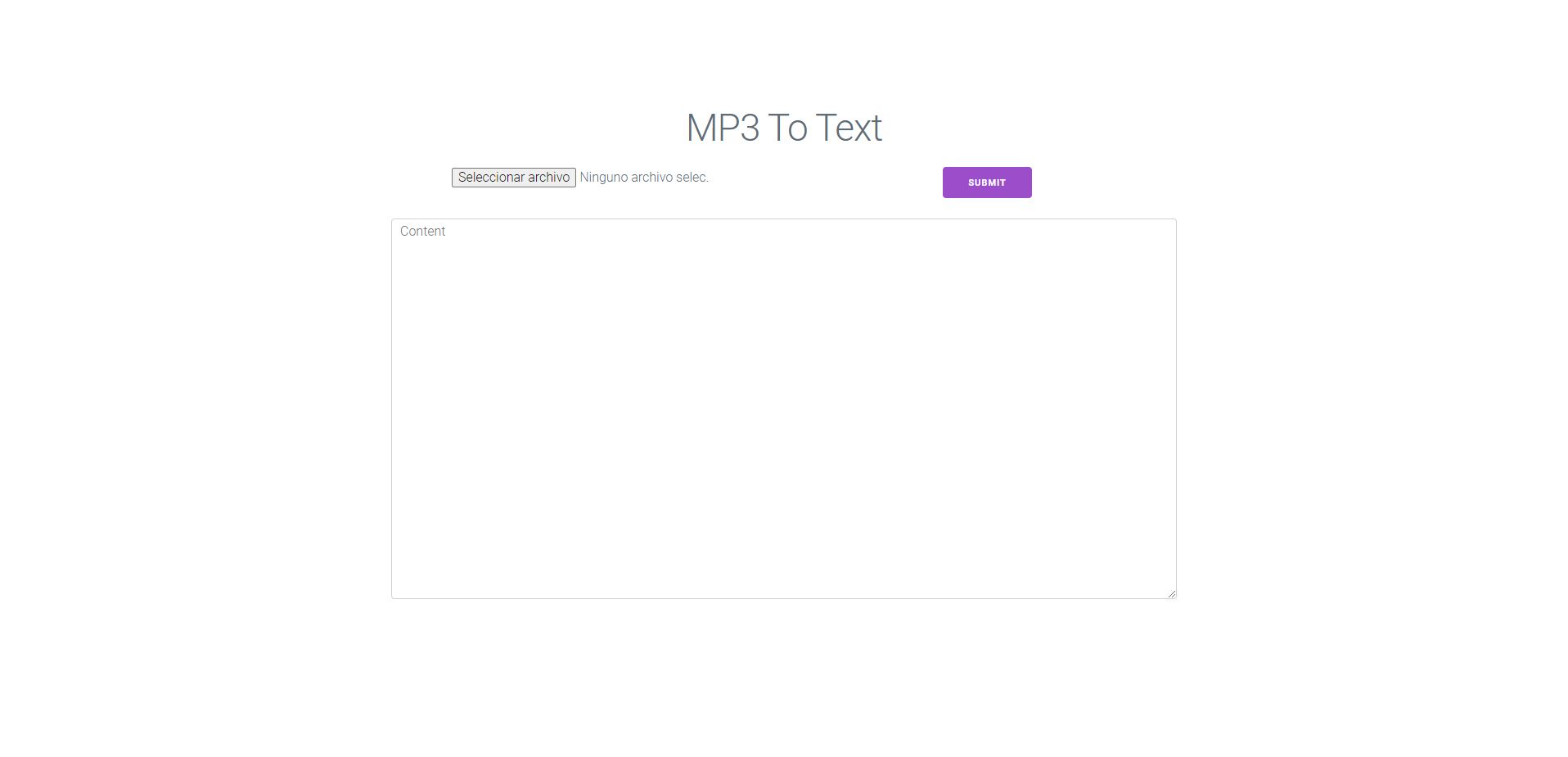Send the upload with SUBMIT

pyautogui.click(x=986, y=182)
